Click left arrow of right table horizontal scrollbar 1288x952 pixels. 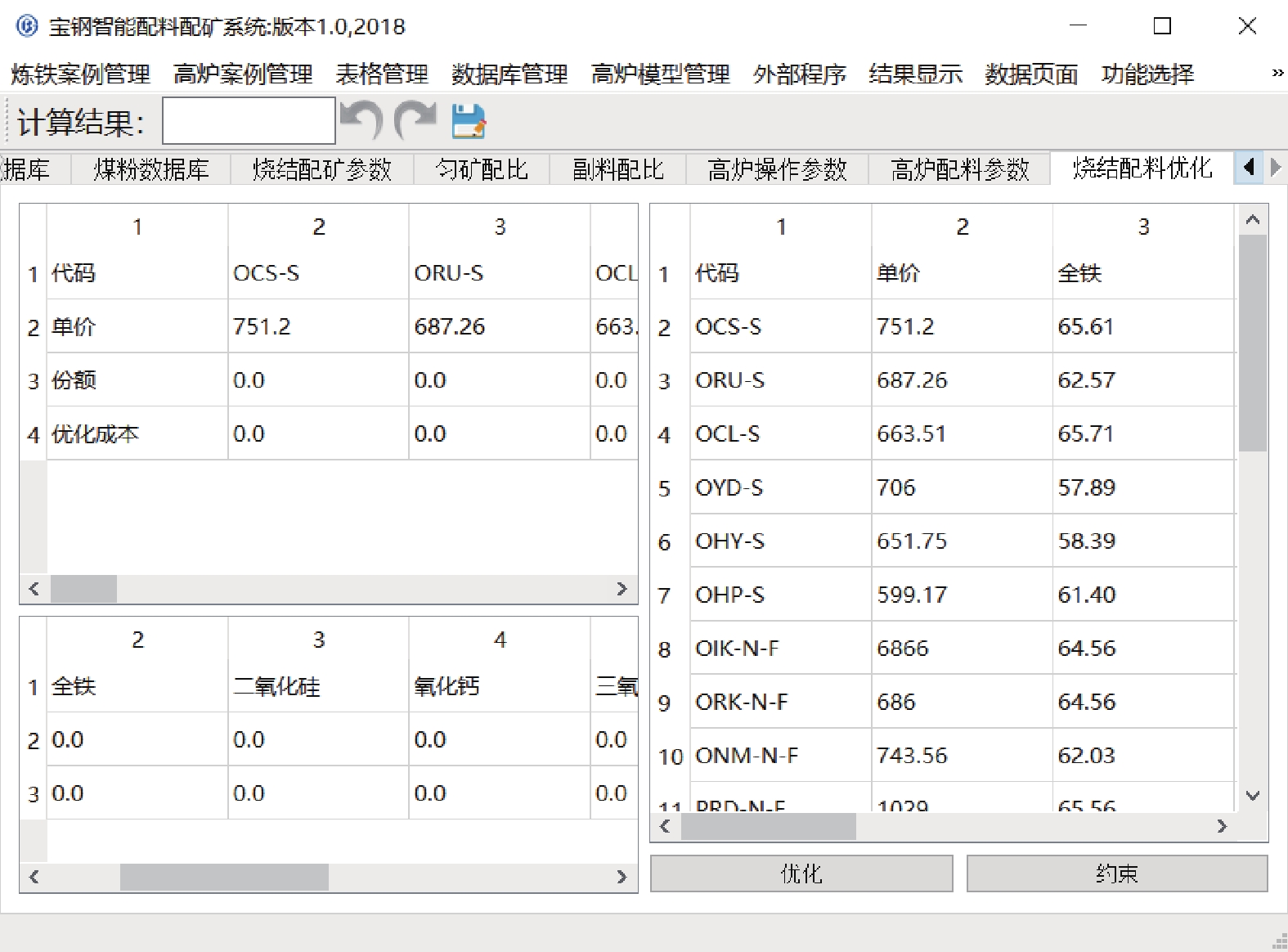[x=665, y=826]
